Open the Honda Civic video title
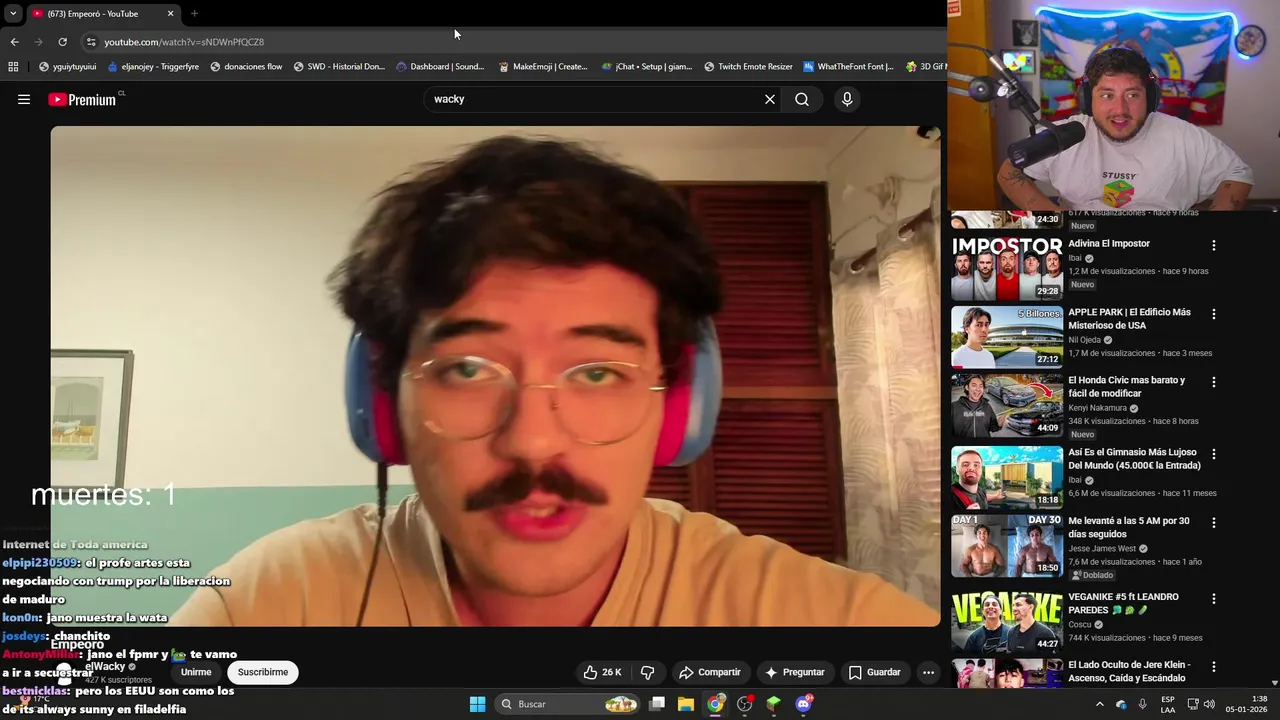The image size is (1280, 720). 1126,386
